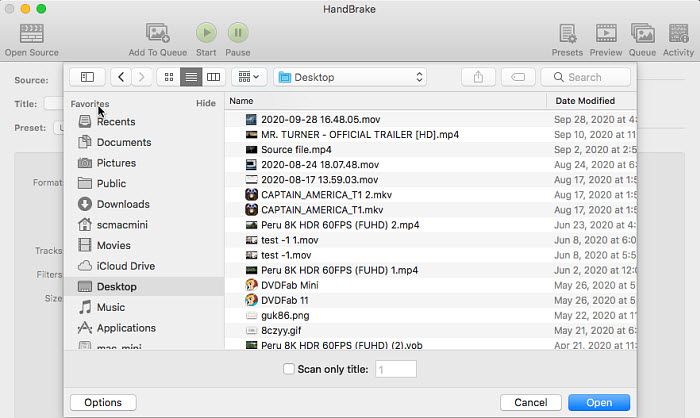Click the Scan only title number field
Image resolution: width=700 pixels, height=418 pixels.
[396, 369]
